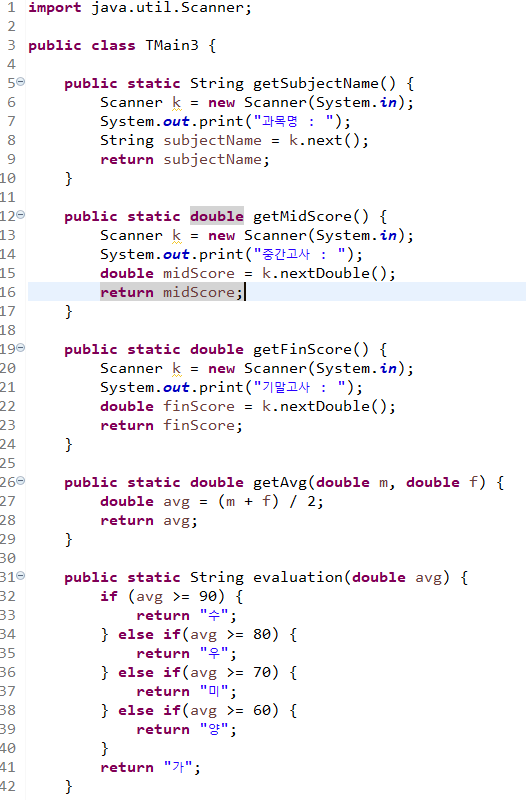Click line number 16 in the gutter
This screenshot has width=526, height=800.
[8, 292]
